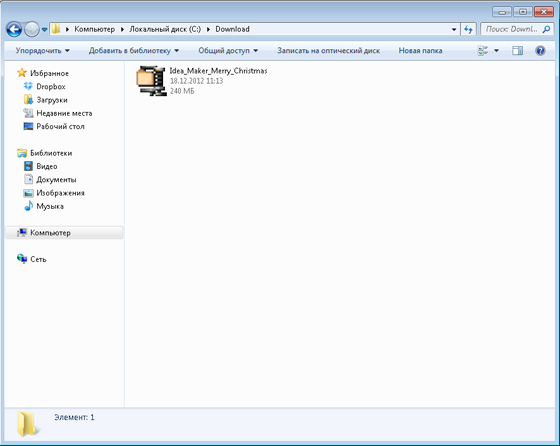Screen dimensions: 560x446
Task: Click the greyed Forward navigation arrow
Action: (31, 29)
